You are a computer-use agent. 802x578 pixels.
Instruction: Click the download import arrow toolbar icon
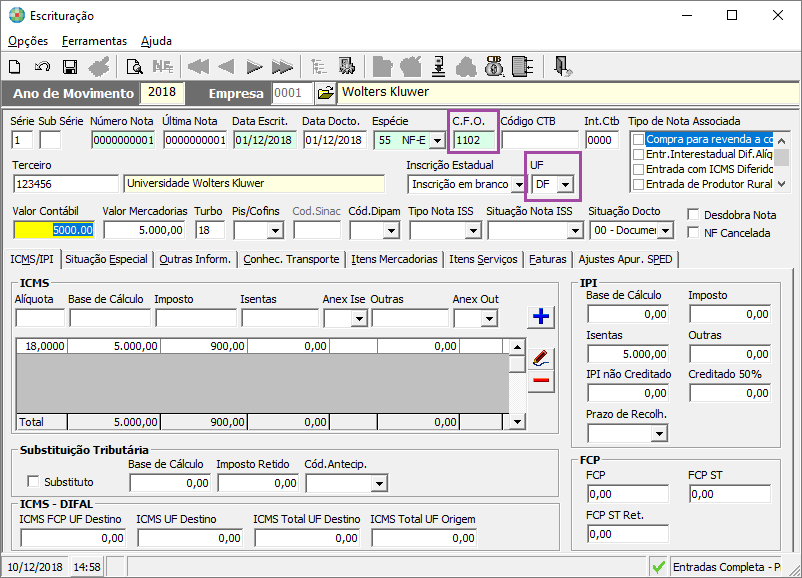(x=438, y=66)
